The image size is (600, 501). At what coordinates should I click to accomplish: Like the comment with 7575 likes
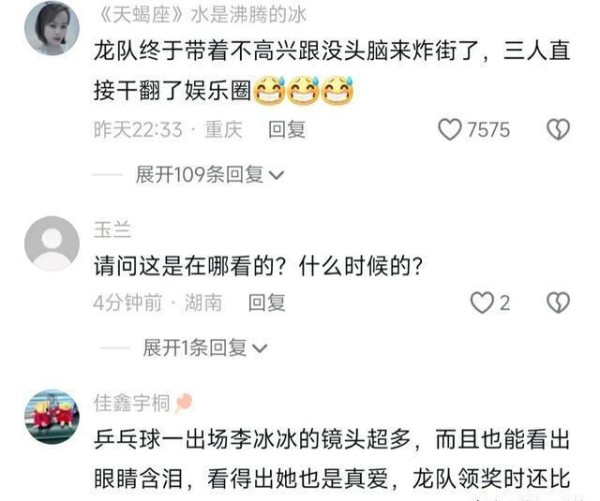(x=450, y=129)
